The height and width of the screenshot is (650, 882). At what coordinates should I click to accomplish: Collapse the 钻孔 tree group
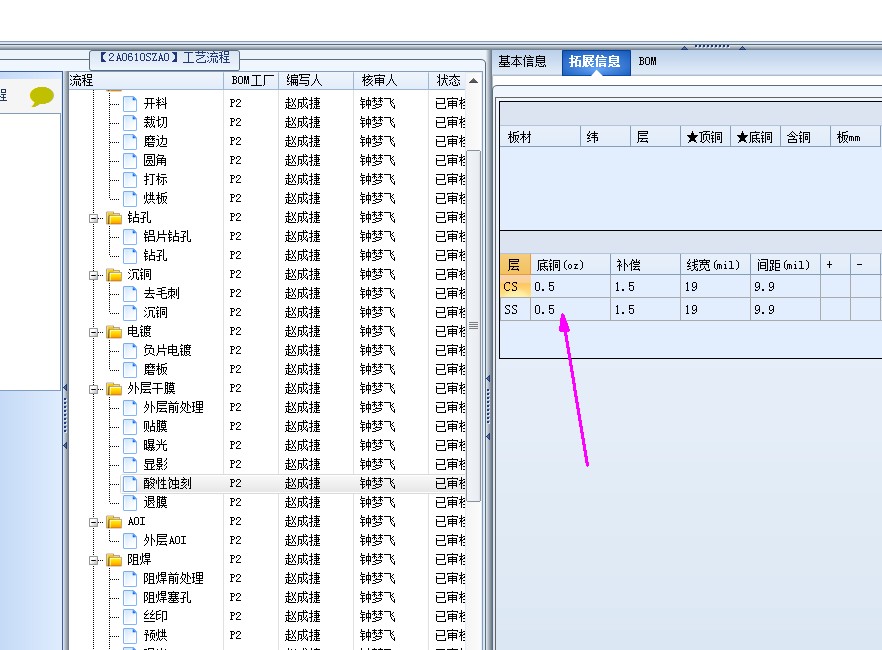pyautogui.click(x=93, y=218)
